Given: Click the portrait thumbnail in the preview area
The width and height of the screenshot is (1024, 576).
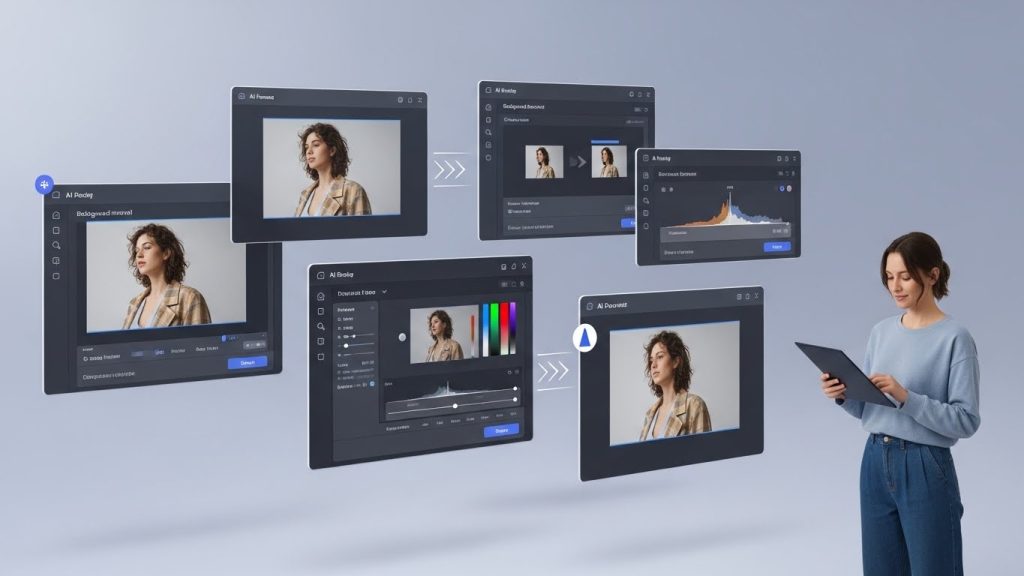Looking at the screenshot, I should [441, 332].
